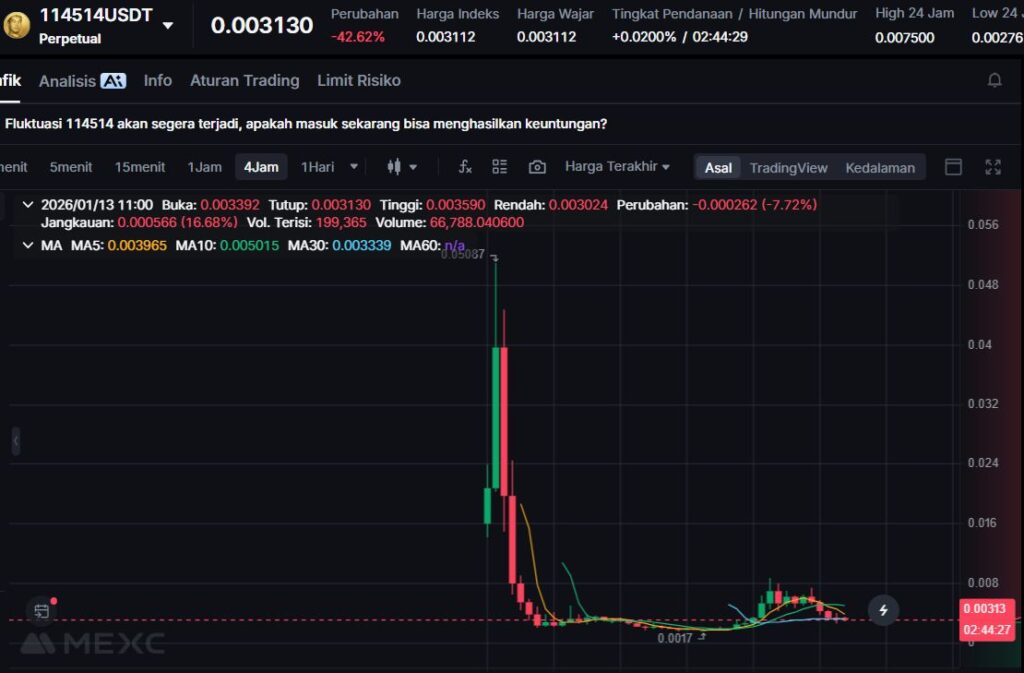Open the 114514USDT pair selector dropdown

[x=167, y=26]
